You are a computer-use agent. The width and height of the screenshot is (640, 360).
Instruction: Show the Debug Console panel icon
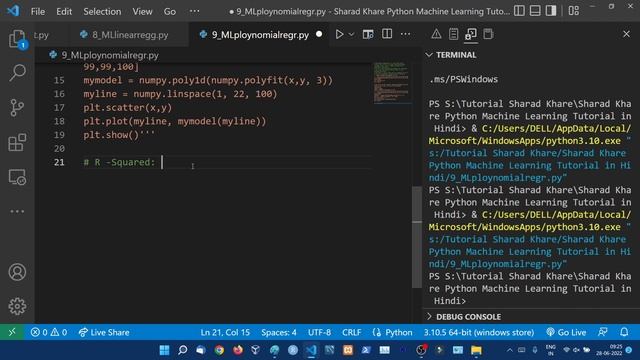488,34
